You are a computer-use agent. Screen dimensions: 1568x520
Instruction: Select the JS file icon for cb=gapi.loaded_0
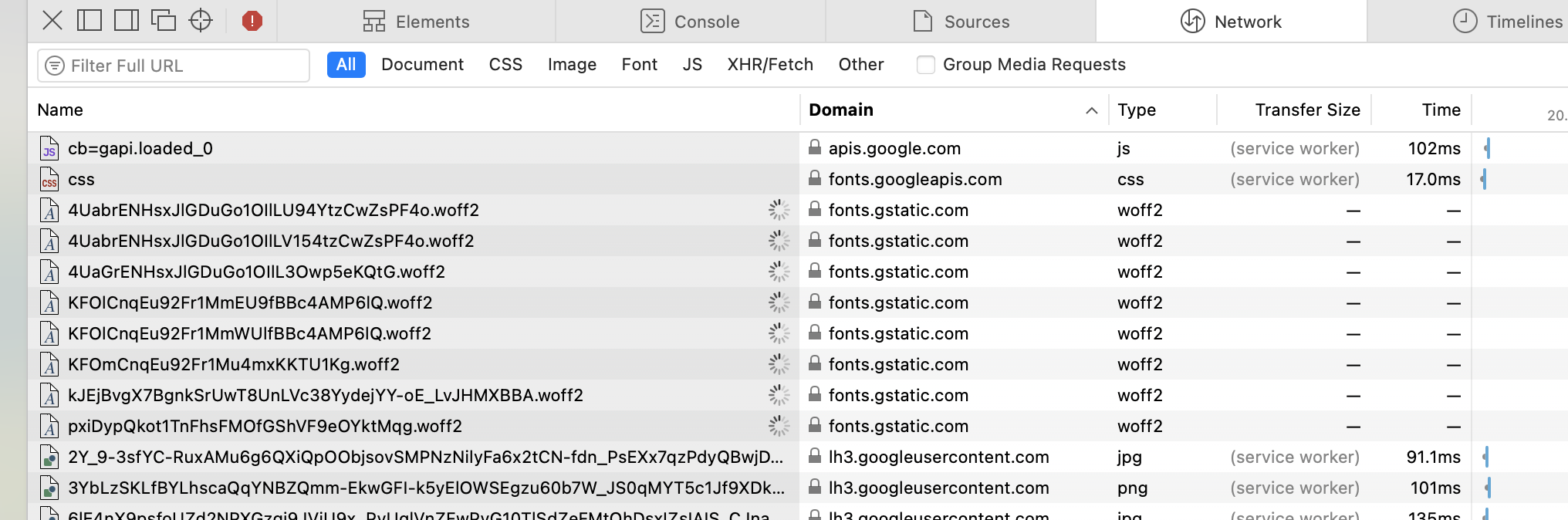point(49,148)
